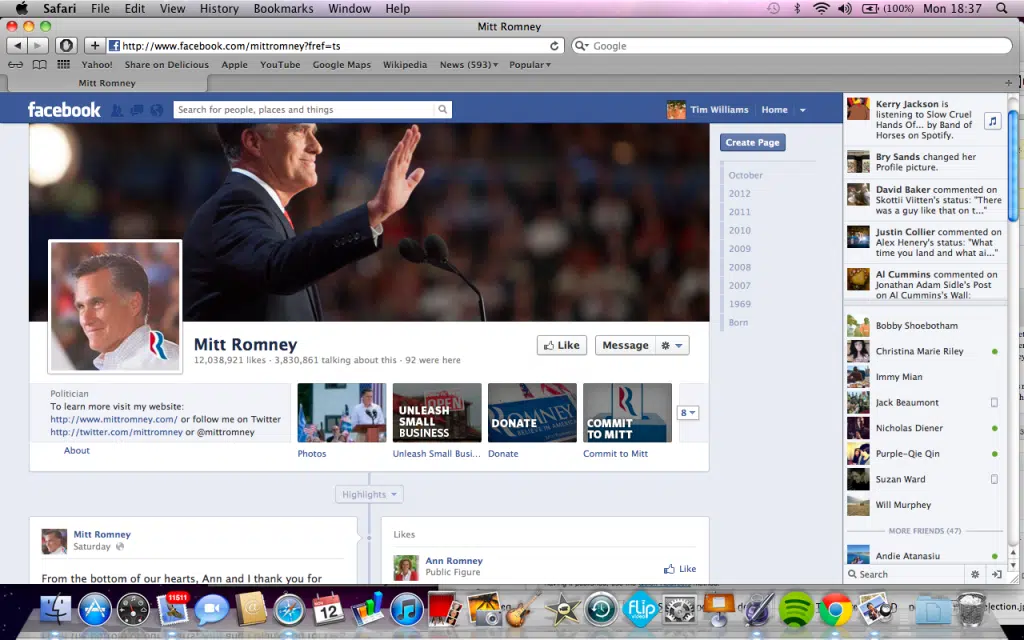
Task: Select the Mitt Romney browser tab
Action: pos(107,83)
